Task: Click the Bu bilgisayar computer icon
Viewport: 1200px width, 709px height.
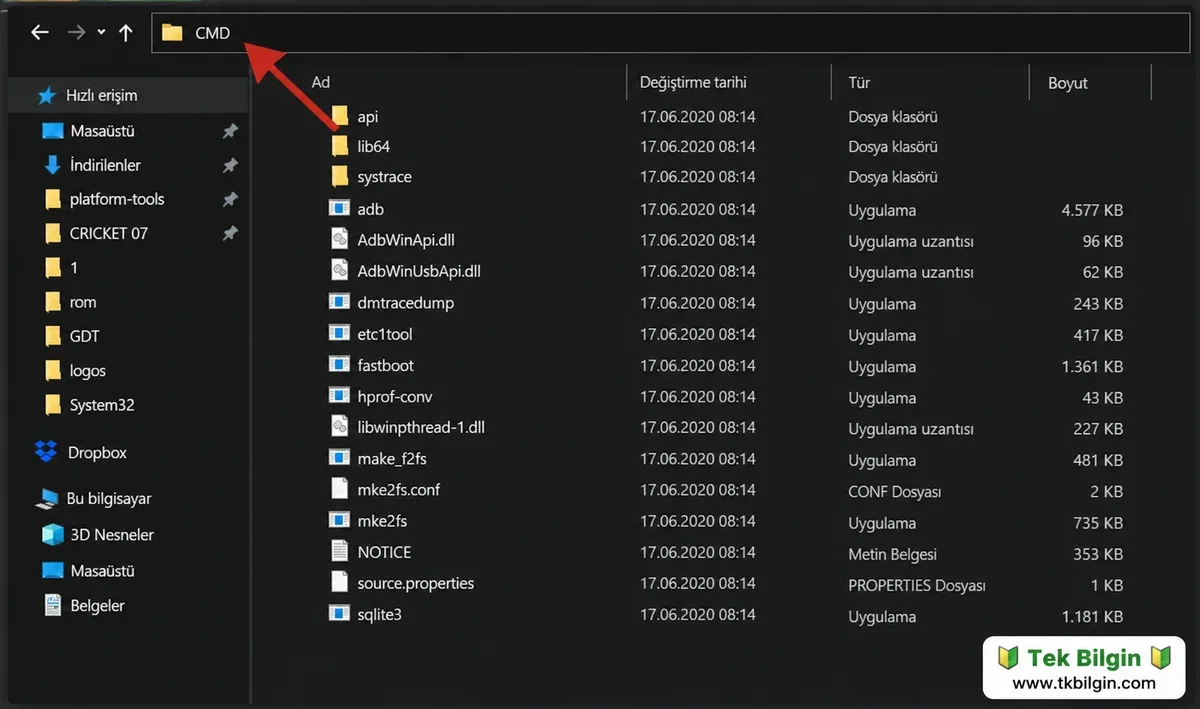Action: pos(47,499)
